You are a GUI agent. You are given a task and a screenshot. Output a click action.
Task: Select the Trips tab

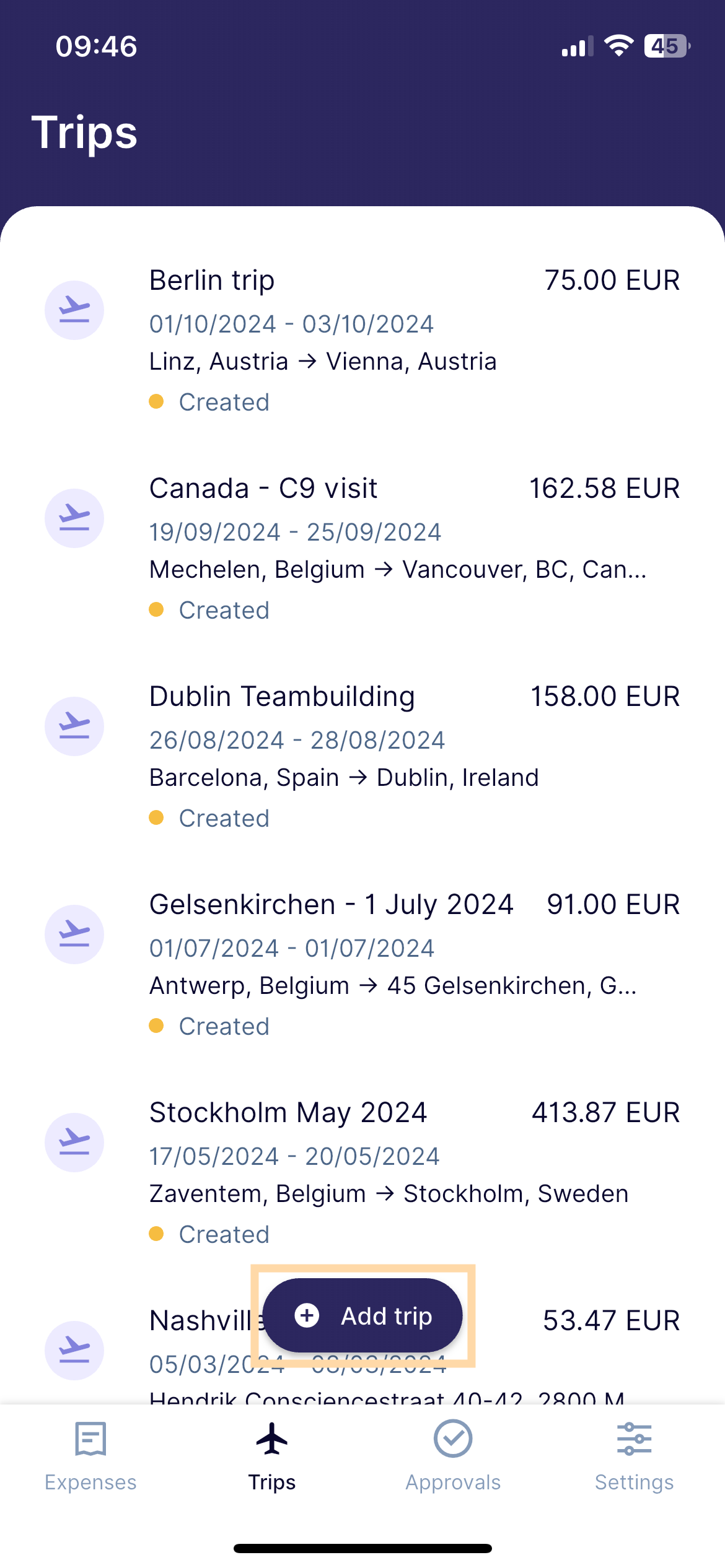pos(272,1456)
